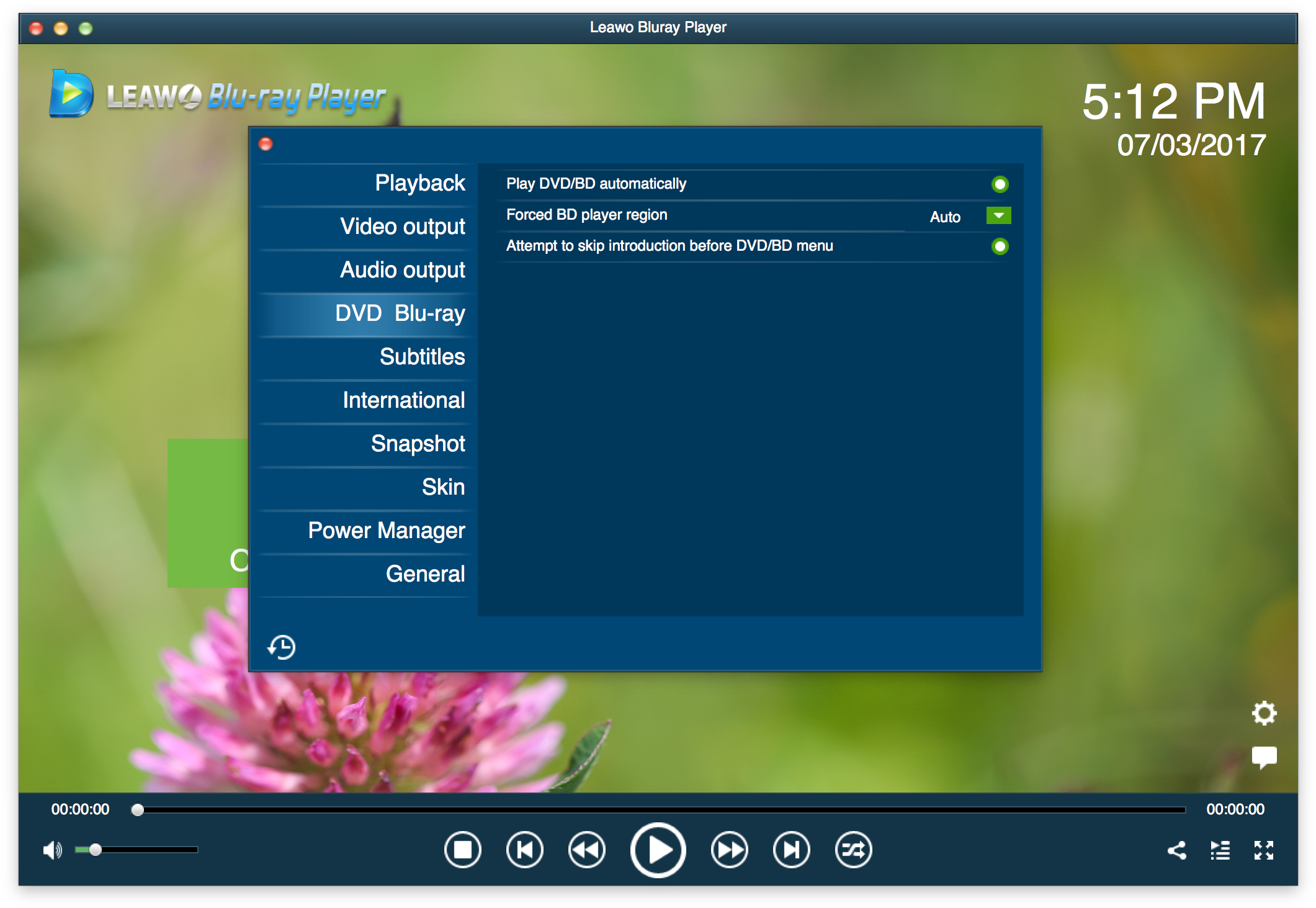Toggle Play DVD/BD automatically

tap(1000, 184)
